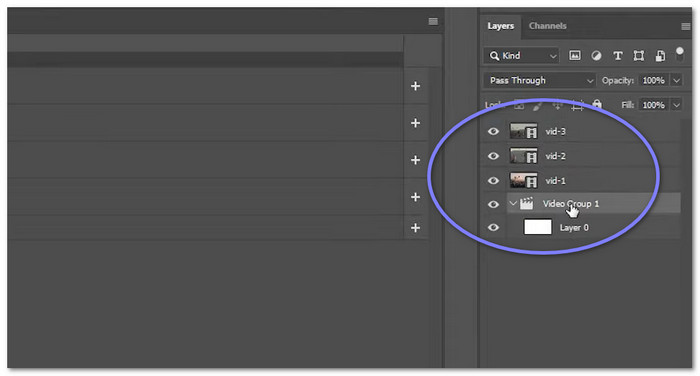Image resolution: width=700 pixels, height=376 pixels.
Task: Click the Fill label
Action: point(628,105)
